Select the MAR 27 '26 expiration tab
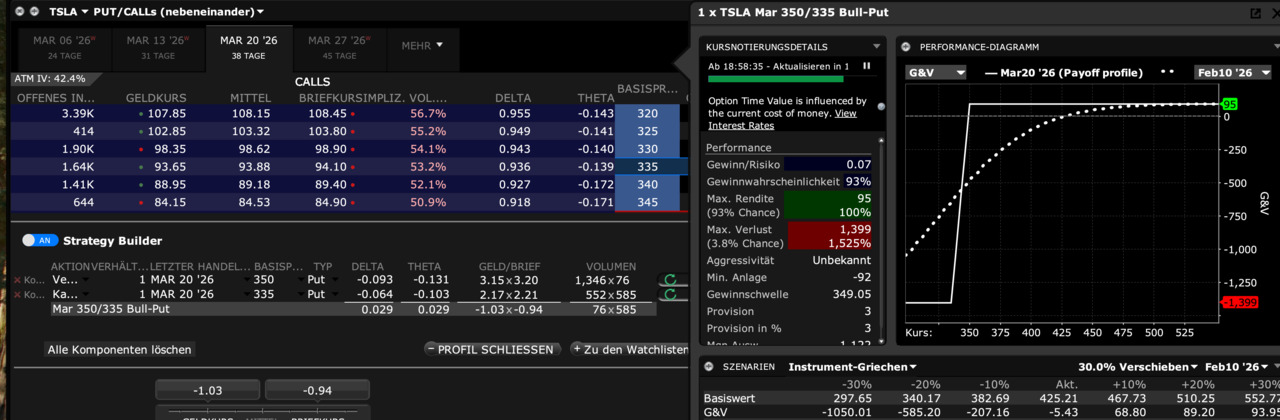Image resolution: width=1280 pixels, height=420 pixels. click(x=340, y=47)
